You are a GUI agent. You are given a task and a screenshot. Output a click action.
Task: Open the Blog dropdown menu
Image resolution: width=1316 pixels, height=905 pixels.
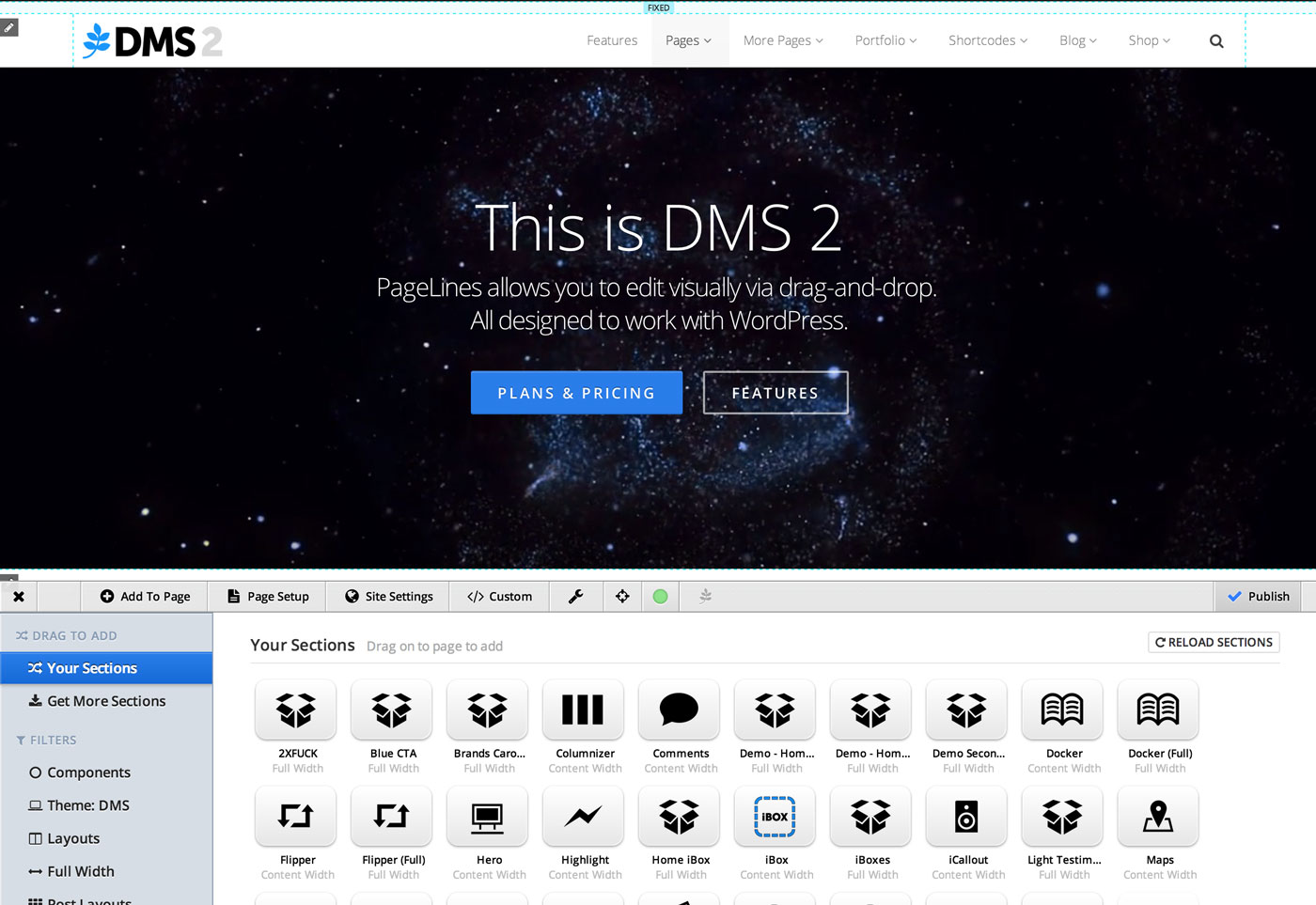pyautogui.click(x=1078, y=40)
